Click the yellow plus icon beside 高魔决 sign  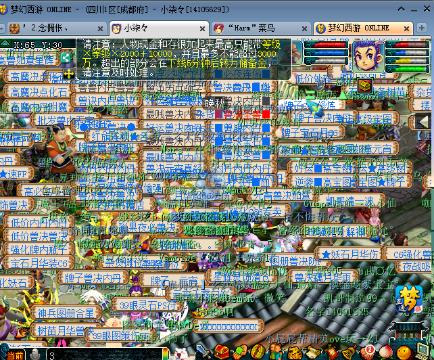pyautogui.click(x=69, y=74)
